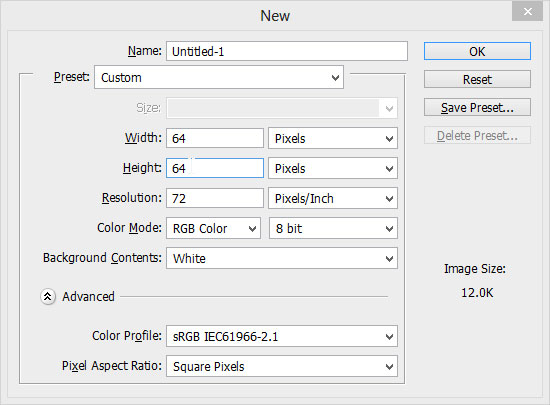Screen dimensions: 550x405
Task: Open Pixel Aspect Ratio Square Pixels dropdown
Action: pyautogui.click(x=282, y=366)
